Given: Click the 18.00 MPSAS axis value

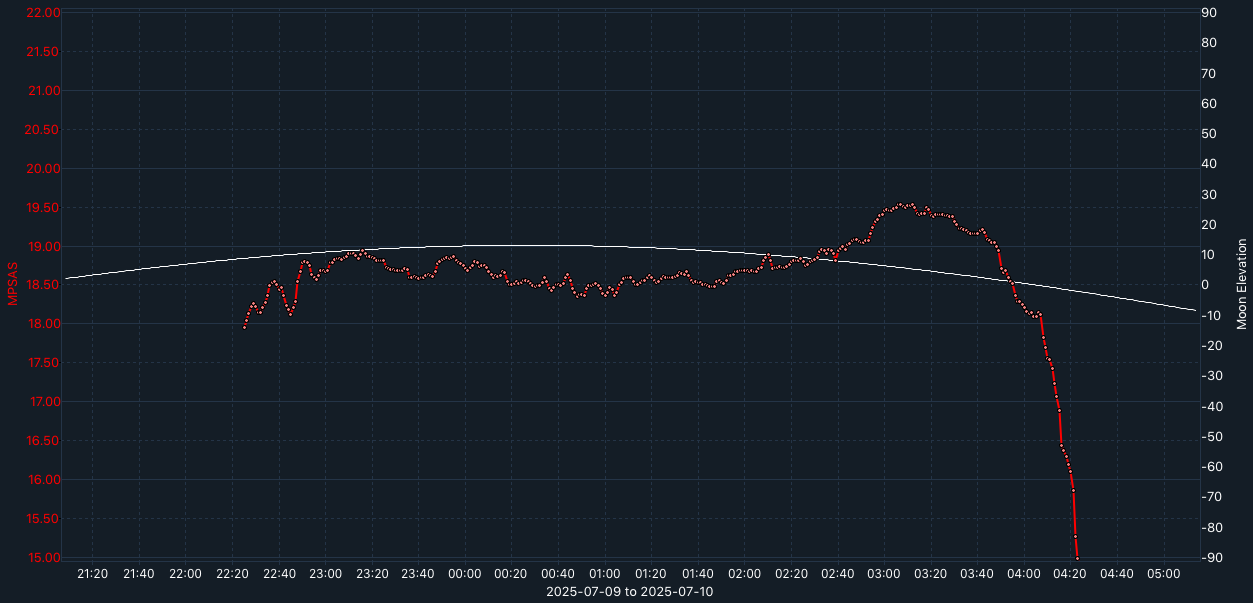Looking at the screenshot, I should click(x=43, y=324).
